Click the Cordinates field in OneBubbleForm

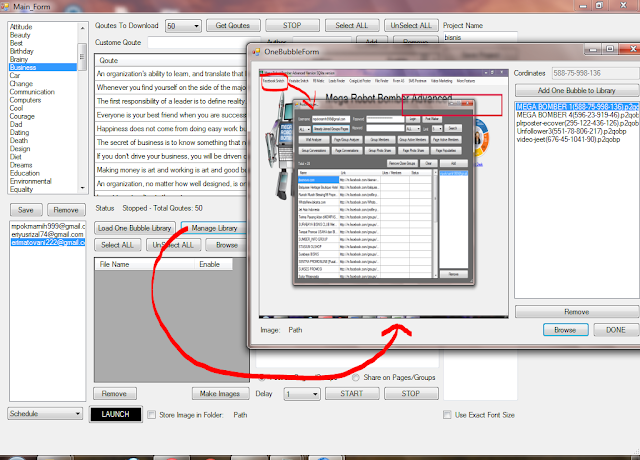(596, 73)
